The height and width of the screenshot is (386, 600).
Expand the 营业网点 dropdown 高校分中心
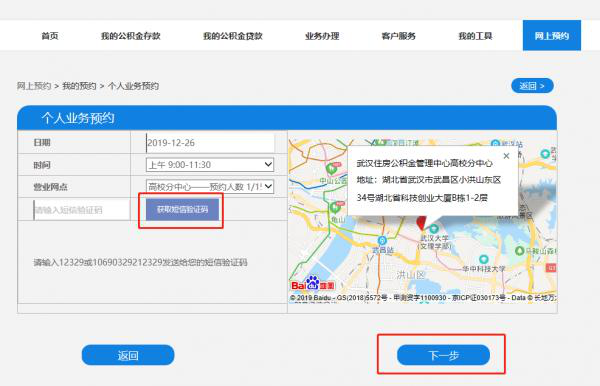click(x=210, y=186)
